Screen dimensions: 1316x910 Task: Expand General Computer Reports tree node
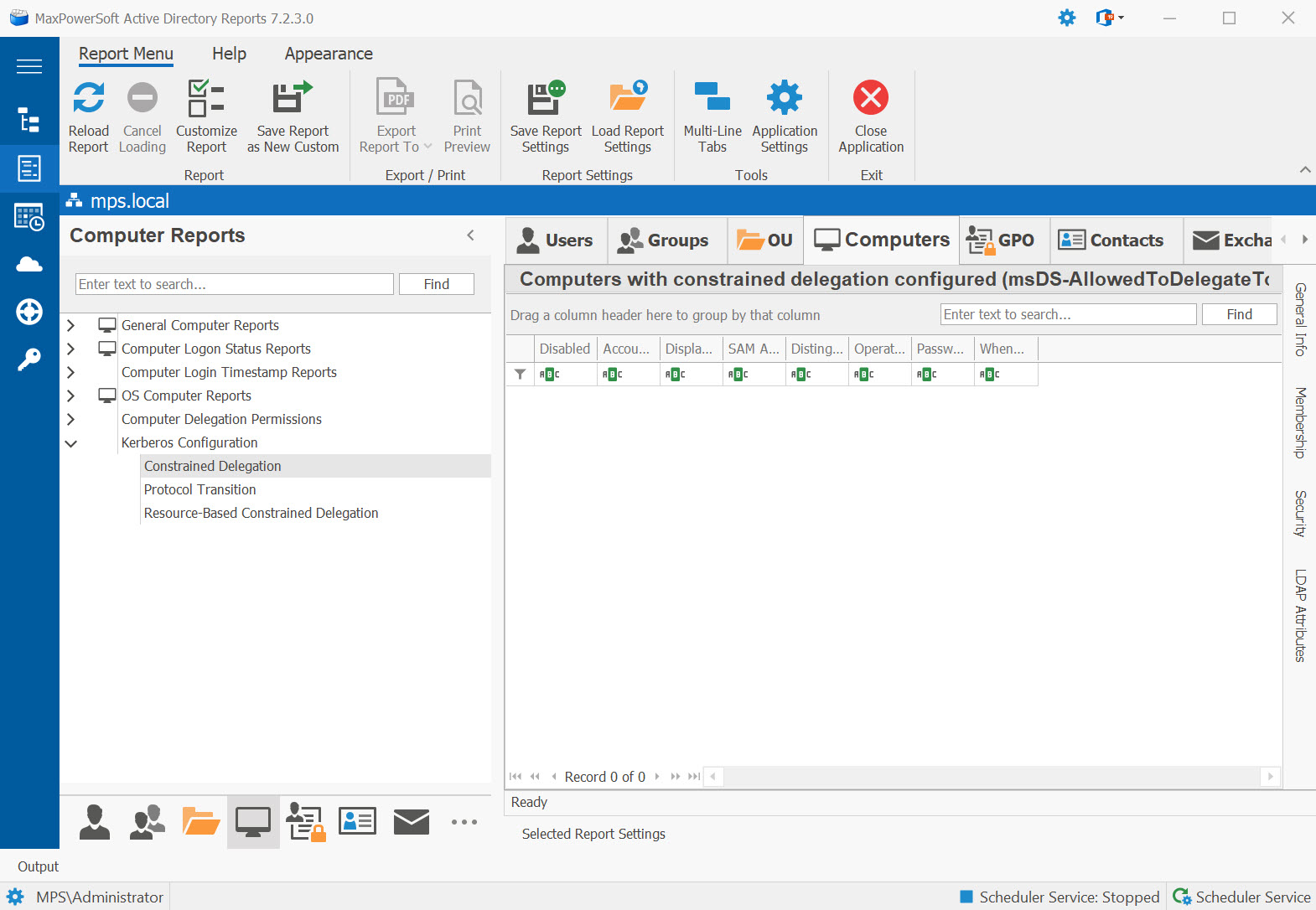click(x=71, y=325)
